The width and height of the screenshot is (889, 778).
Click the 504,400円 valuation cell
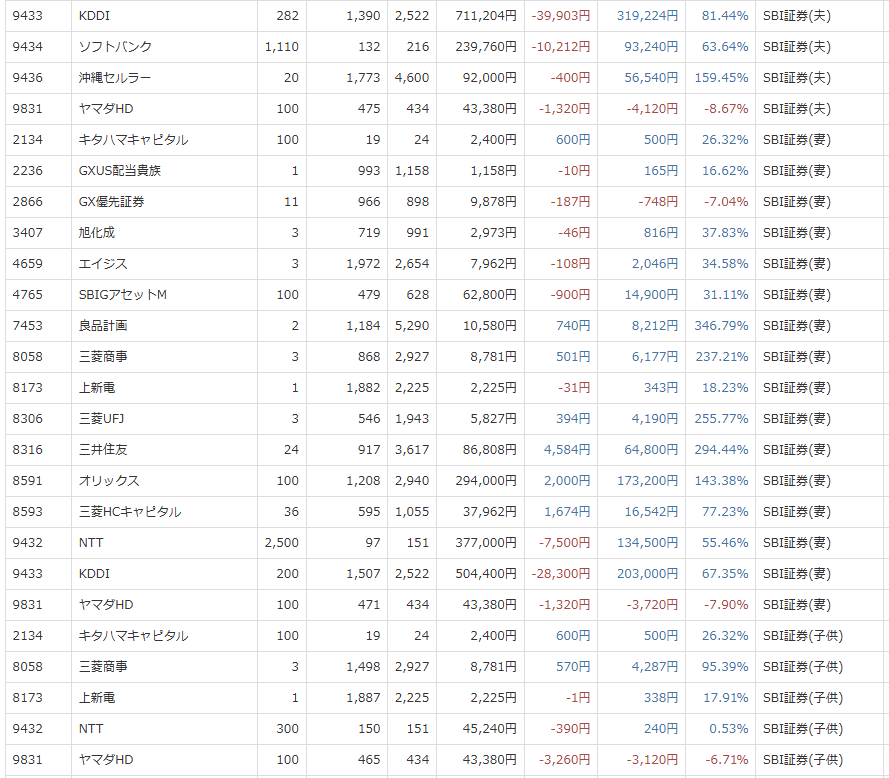tap(486, 574)
